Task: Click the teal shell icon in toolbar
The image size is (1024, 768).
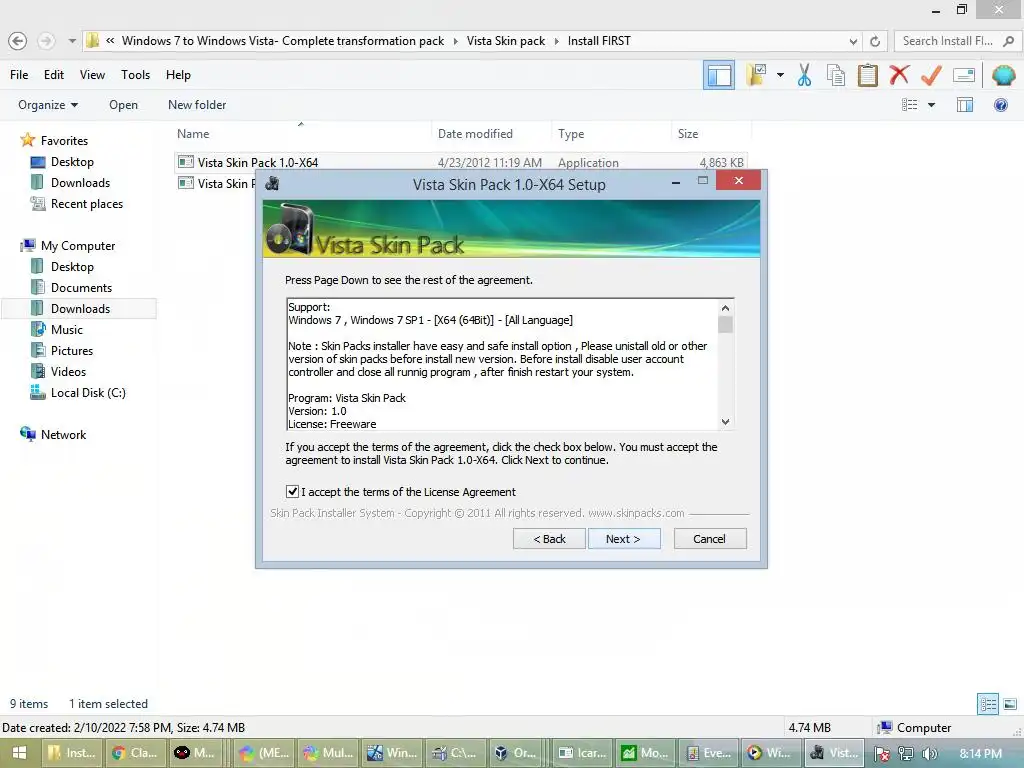Action: (x=1003, y=75)
